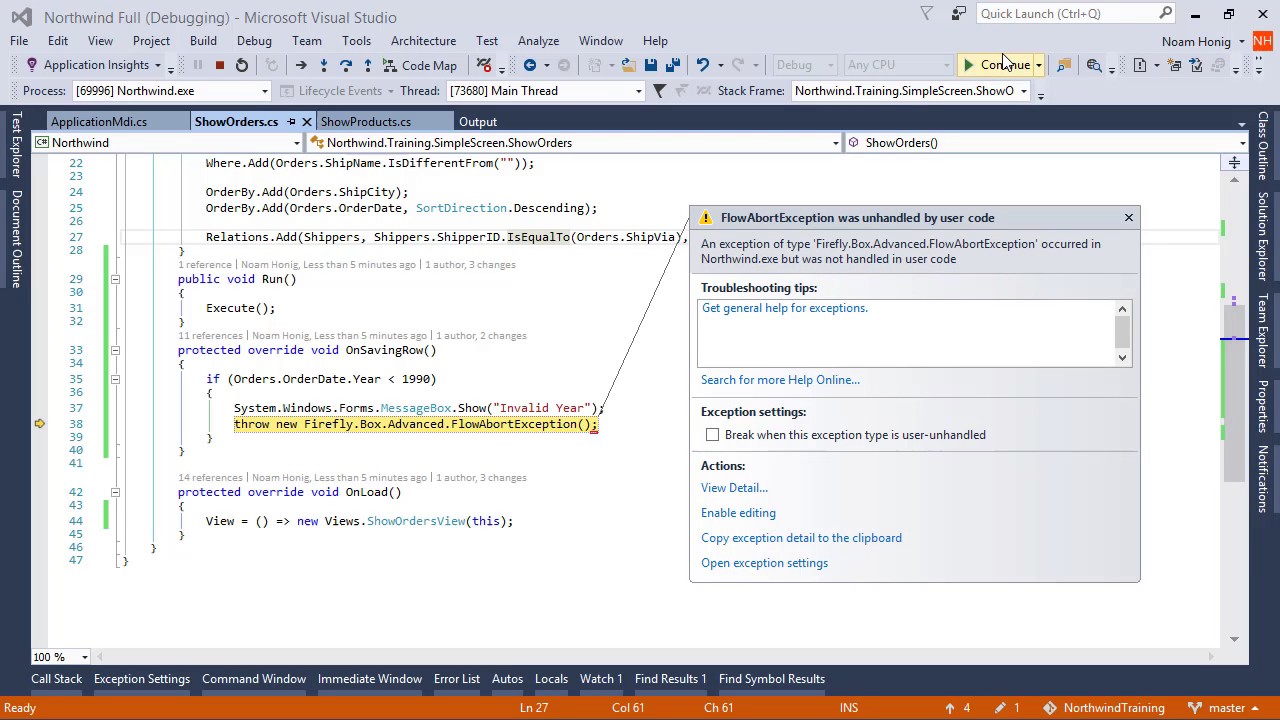Viewport: 1280px width, 720px height.
Task: Open the Analyze menu
Action: coord(538,41)
